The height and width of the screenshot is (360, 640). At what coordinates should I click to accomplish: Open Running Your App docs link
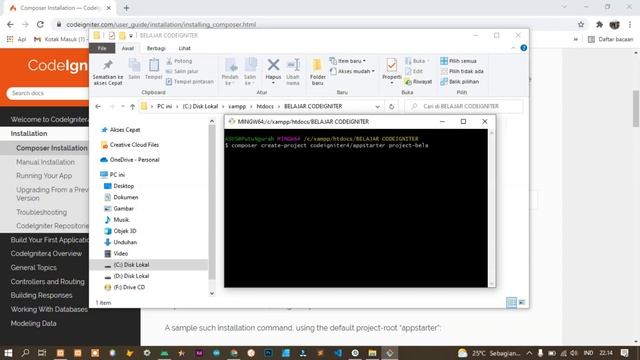tap(44, 176)
